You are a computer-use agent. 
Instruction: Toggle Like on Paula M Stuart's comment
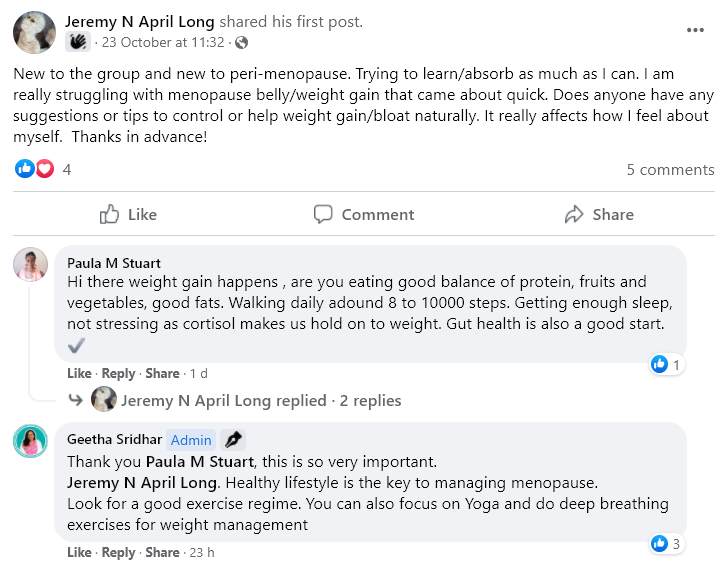tap(79, 373)
